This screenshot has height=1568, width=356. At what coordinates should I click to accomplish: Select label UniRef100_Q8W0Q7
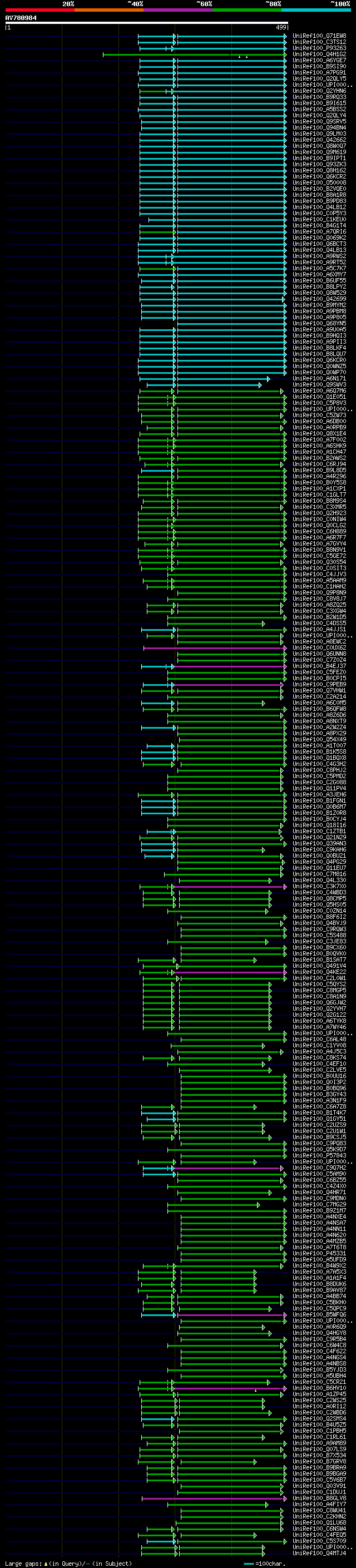coord(319,146)
